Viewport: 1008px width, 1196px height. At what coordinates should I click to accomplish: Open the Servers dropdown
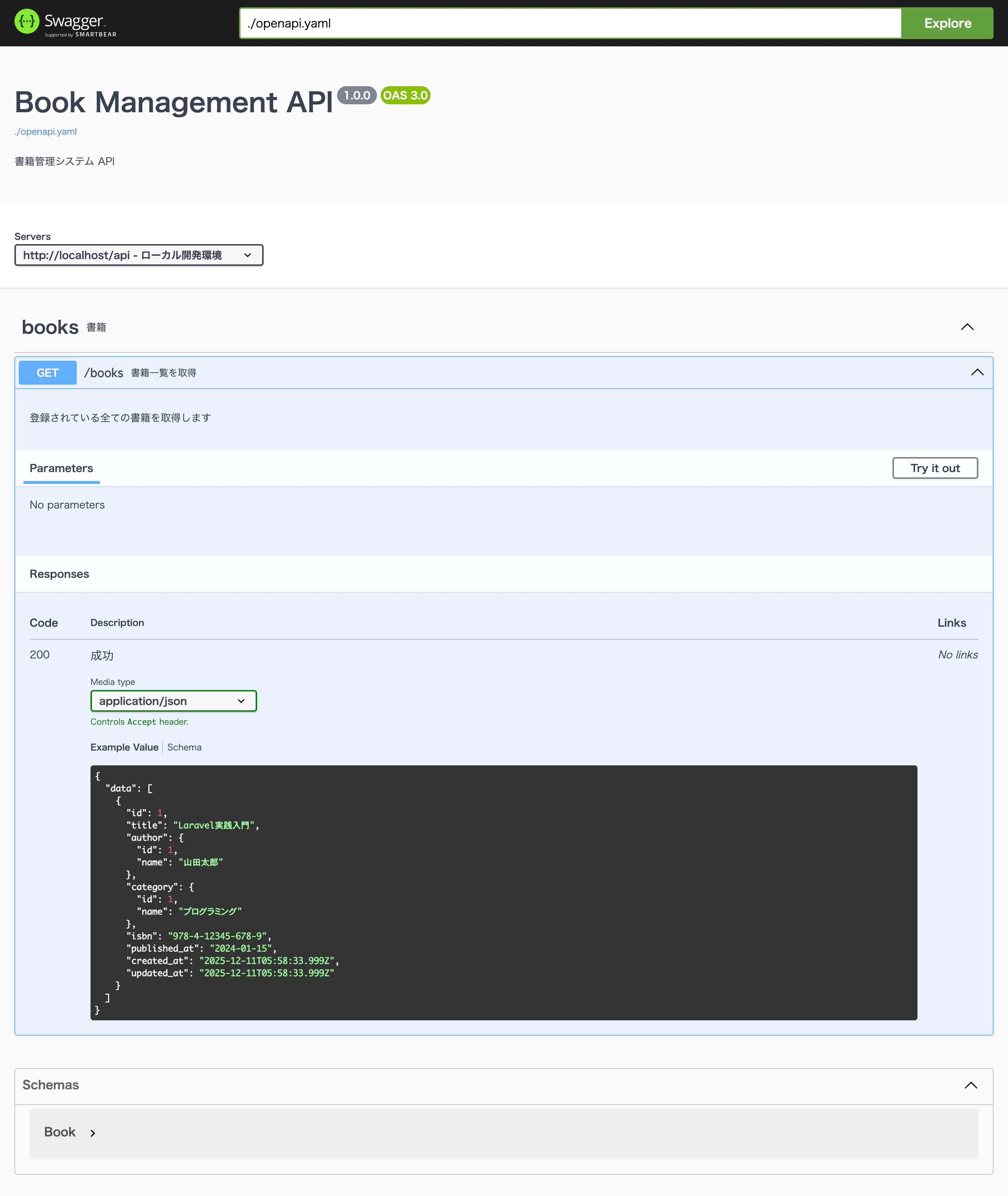point(139,255)
